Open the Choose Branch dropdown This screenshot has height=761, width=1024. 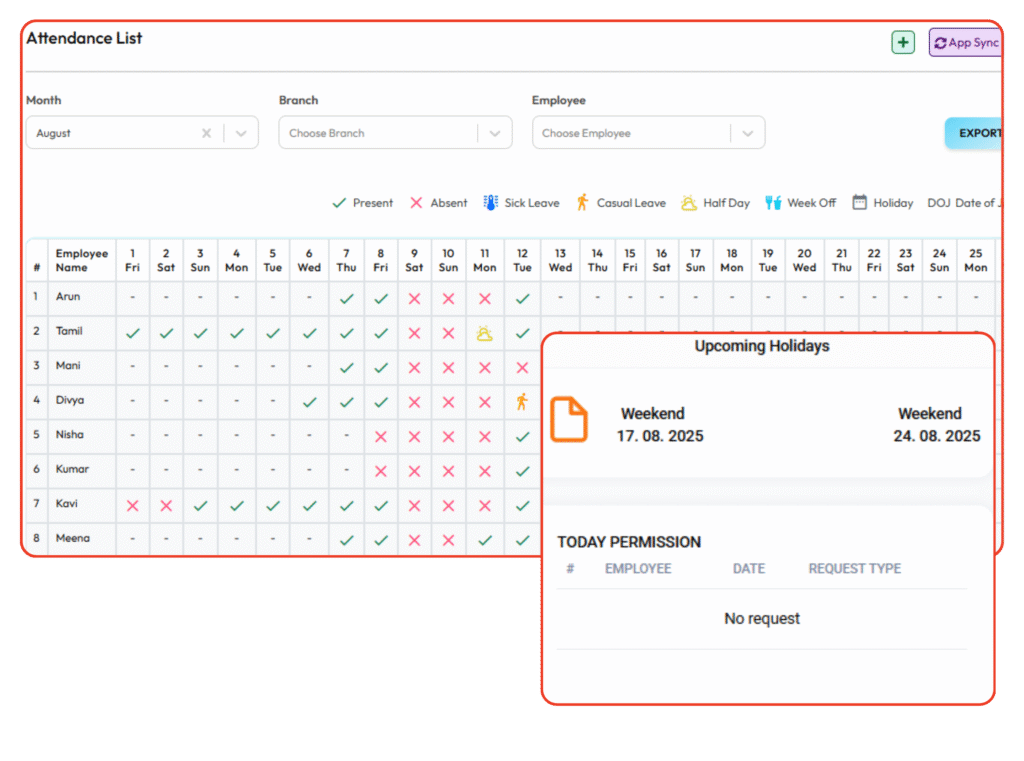395,133
